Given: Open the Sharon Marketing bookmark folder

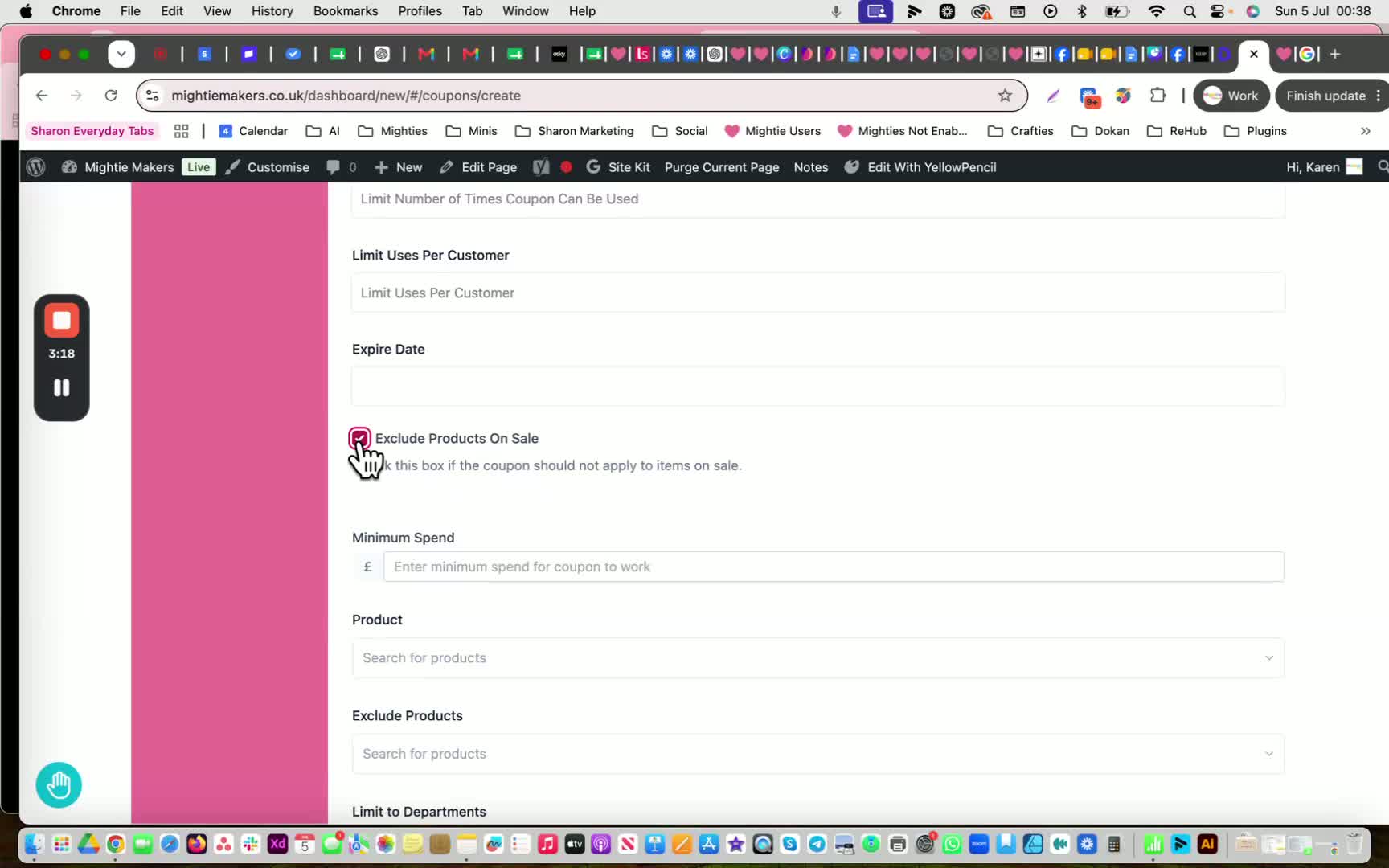Looking at the screenshot, I should (x=575, y=131).
